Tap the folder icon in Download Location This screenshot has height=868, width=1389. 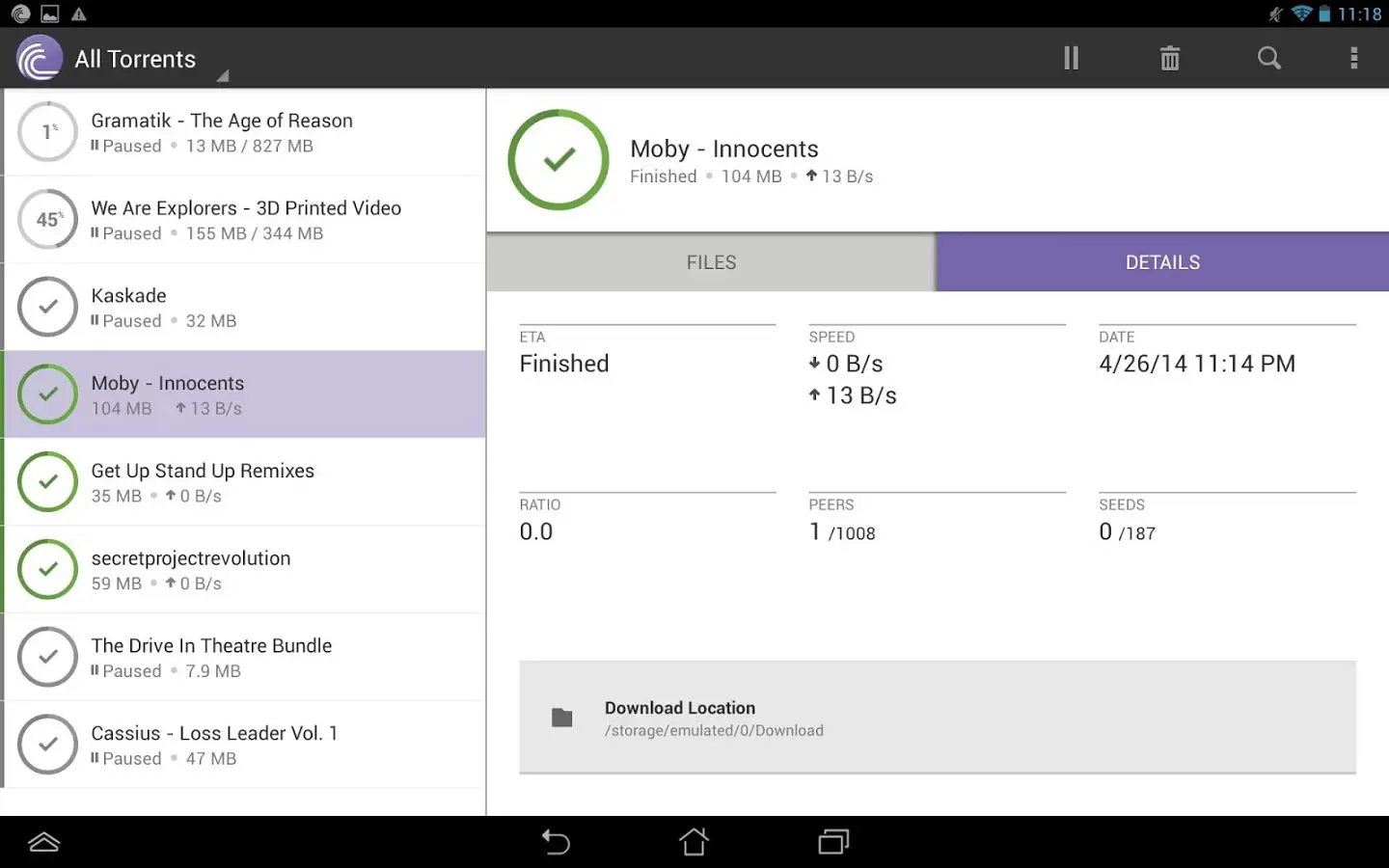pos(562,718)
